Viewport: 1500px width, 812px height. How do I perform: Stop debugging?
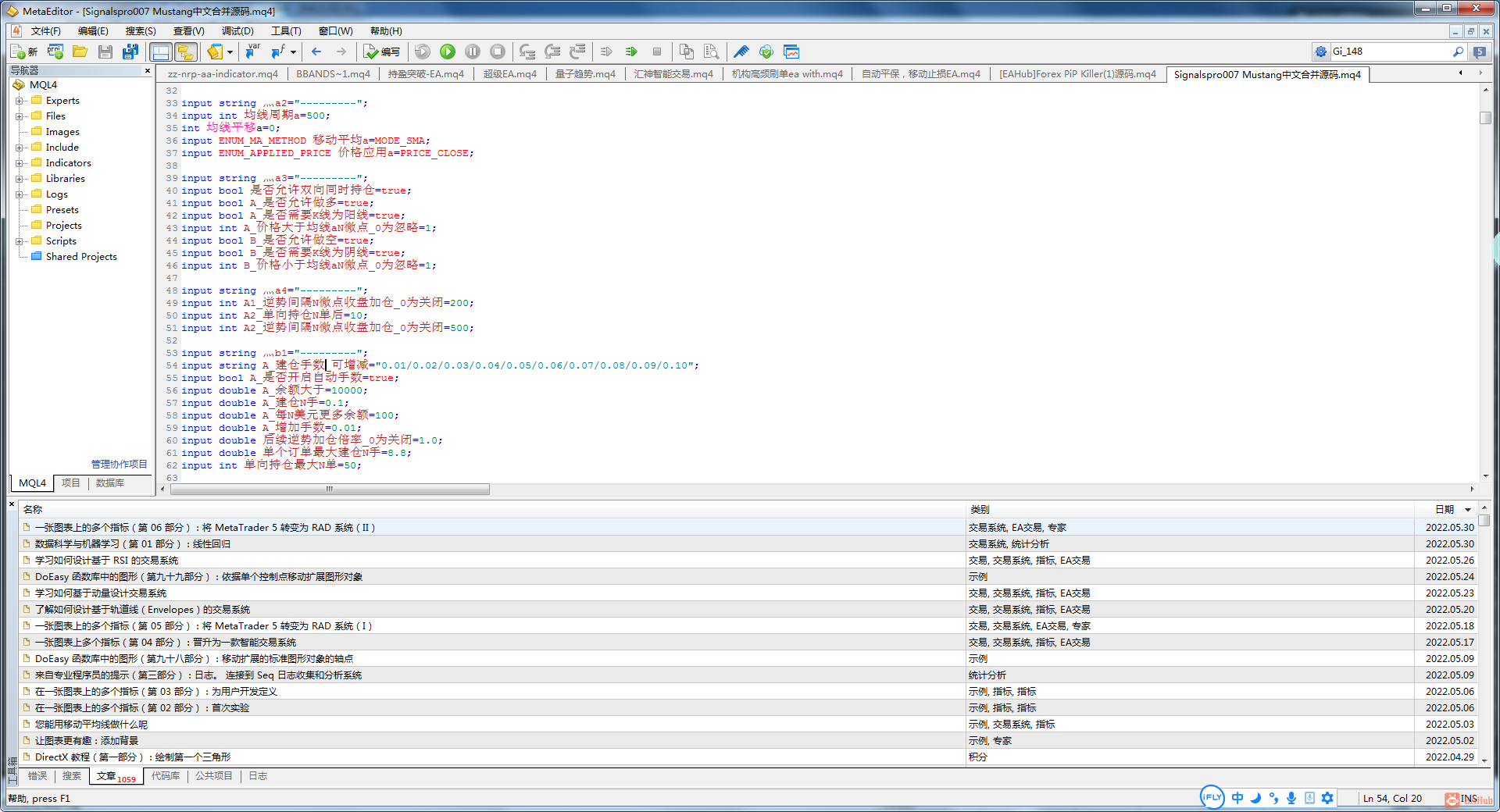click(x=498, y=52)
